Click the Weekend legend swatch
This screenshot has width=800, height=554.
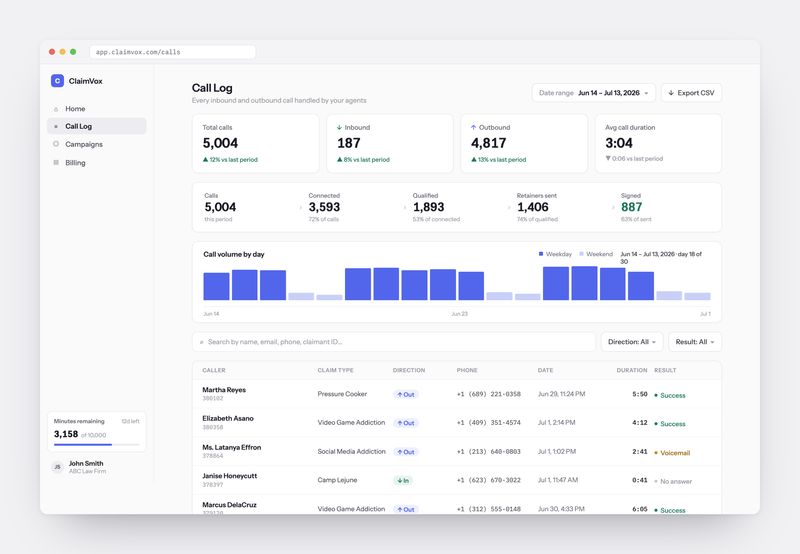coord(581,254)
